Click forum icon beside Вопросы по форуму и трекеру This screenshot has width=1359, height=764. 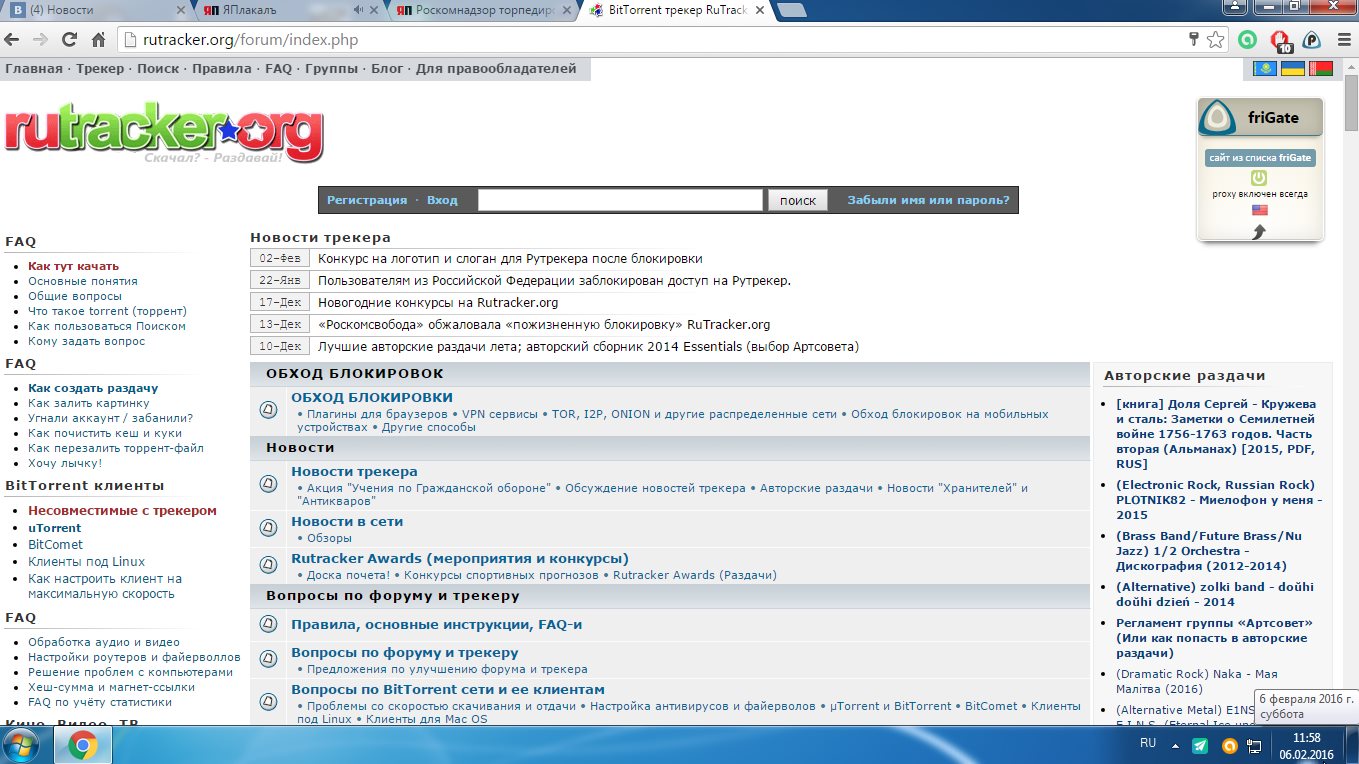(x=268, y=659)
